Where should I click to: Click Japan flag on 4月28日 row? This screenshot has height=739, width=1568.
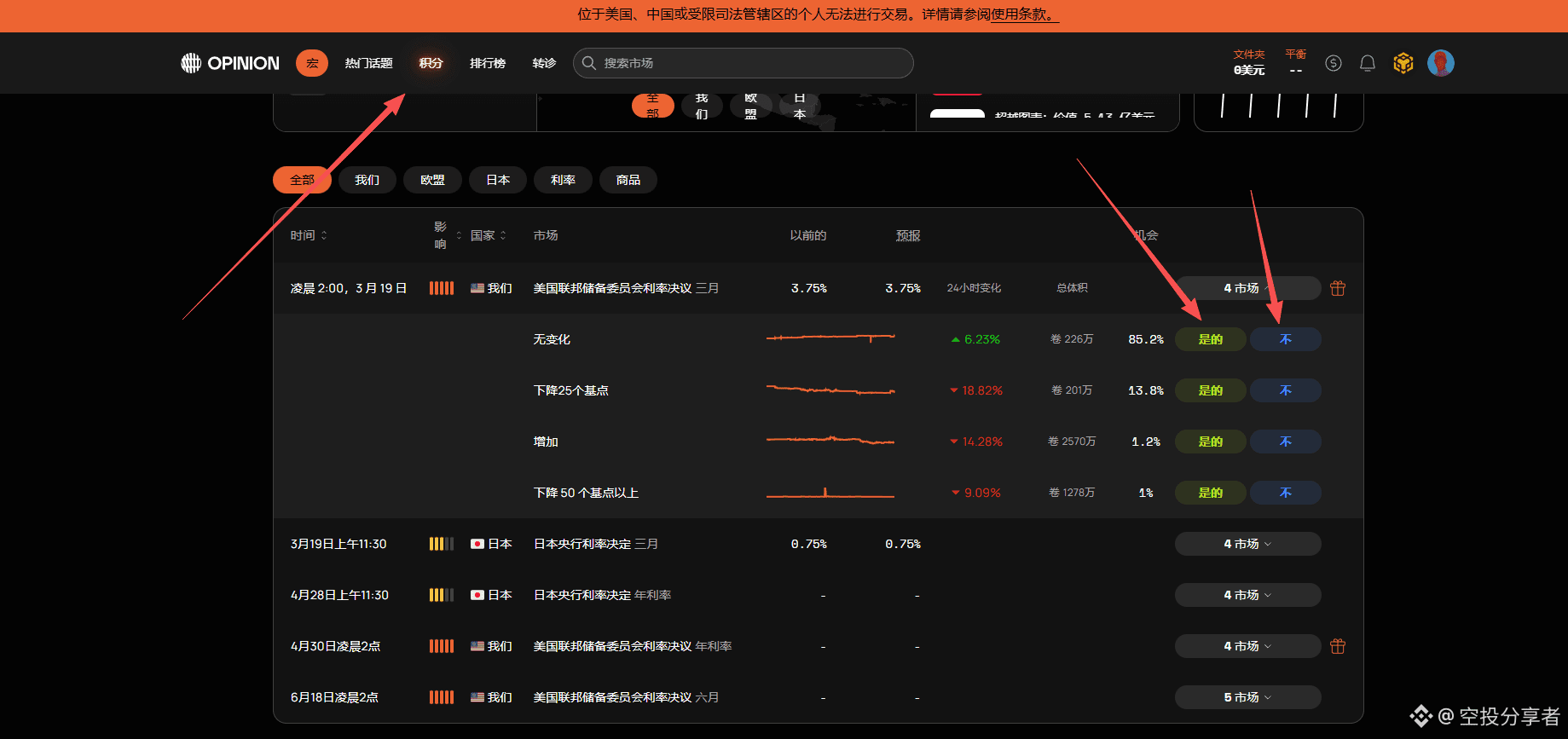[x=477, y=595]
